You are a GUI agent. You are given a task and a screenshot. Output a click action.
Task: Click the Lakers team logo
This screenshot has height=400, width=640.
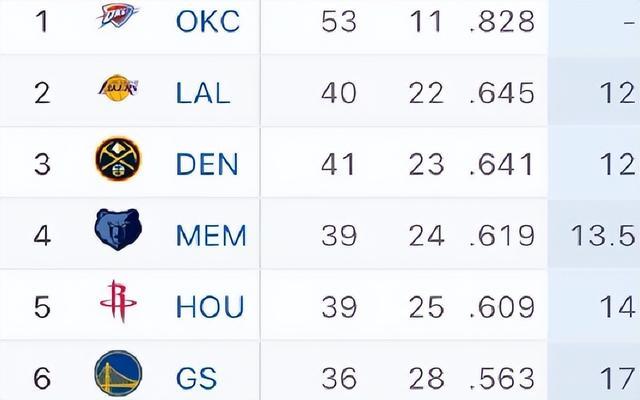pyautogui.click(x=118, y=88)
